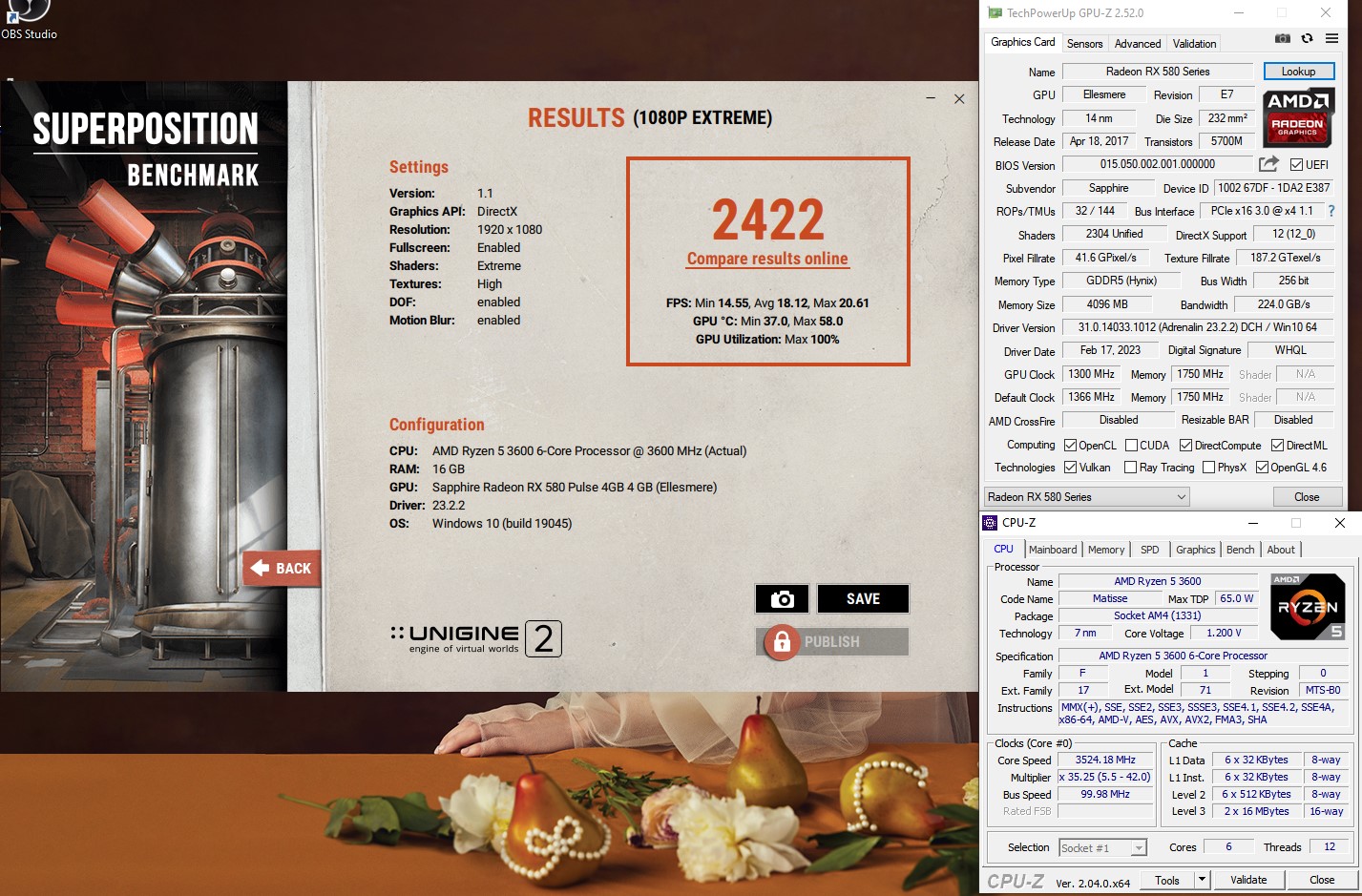Share BIOS version via export icon

(x=1268, y=164)
